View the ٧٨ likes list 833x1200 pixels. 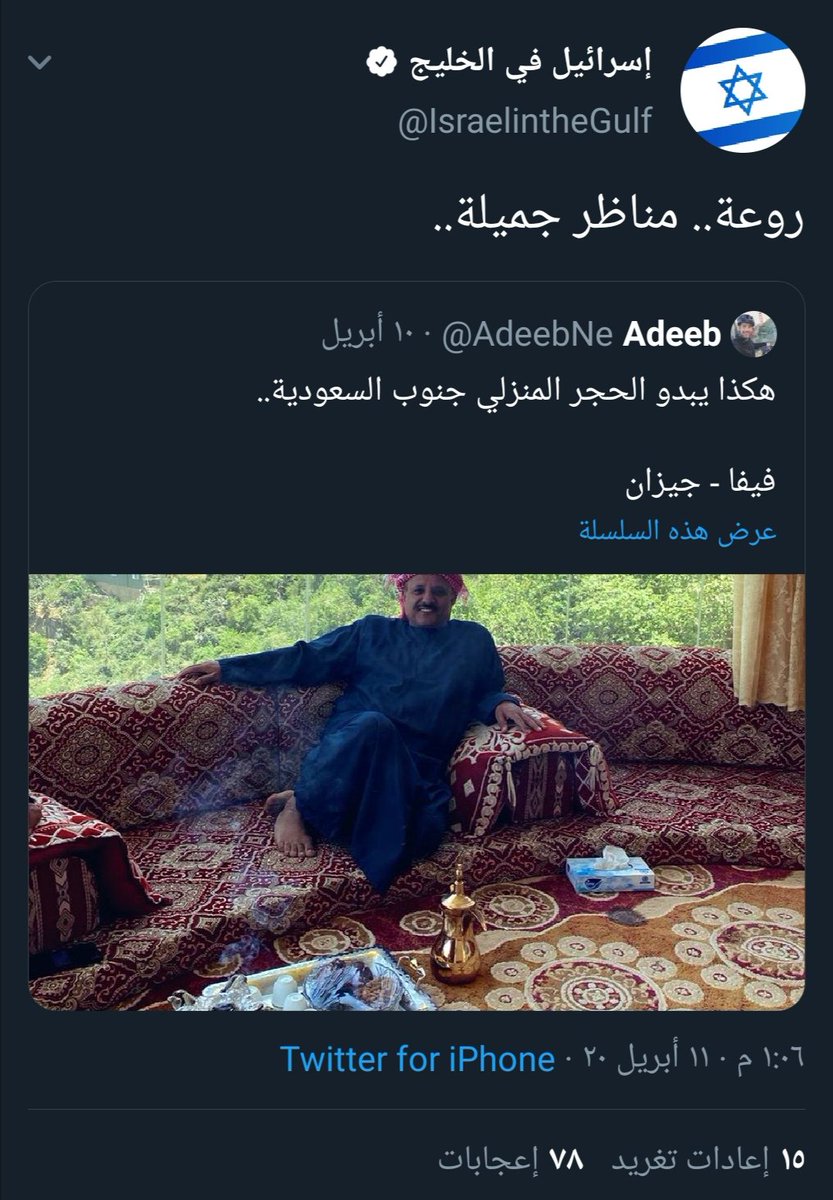(510, 1159)
